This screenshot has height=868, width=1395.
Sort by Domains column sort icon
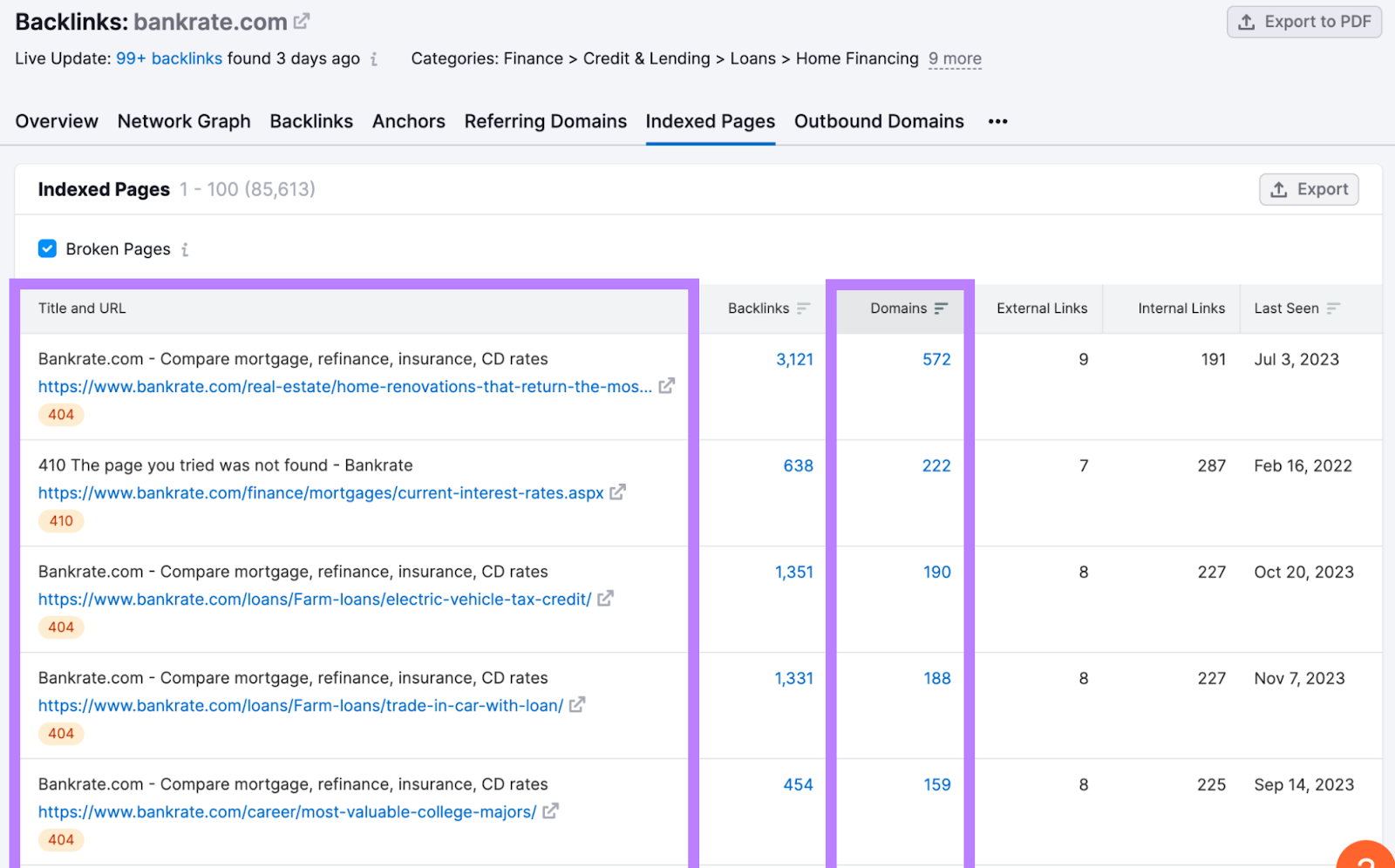(x=941, y=309)
